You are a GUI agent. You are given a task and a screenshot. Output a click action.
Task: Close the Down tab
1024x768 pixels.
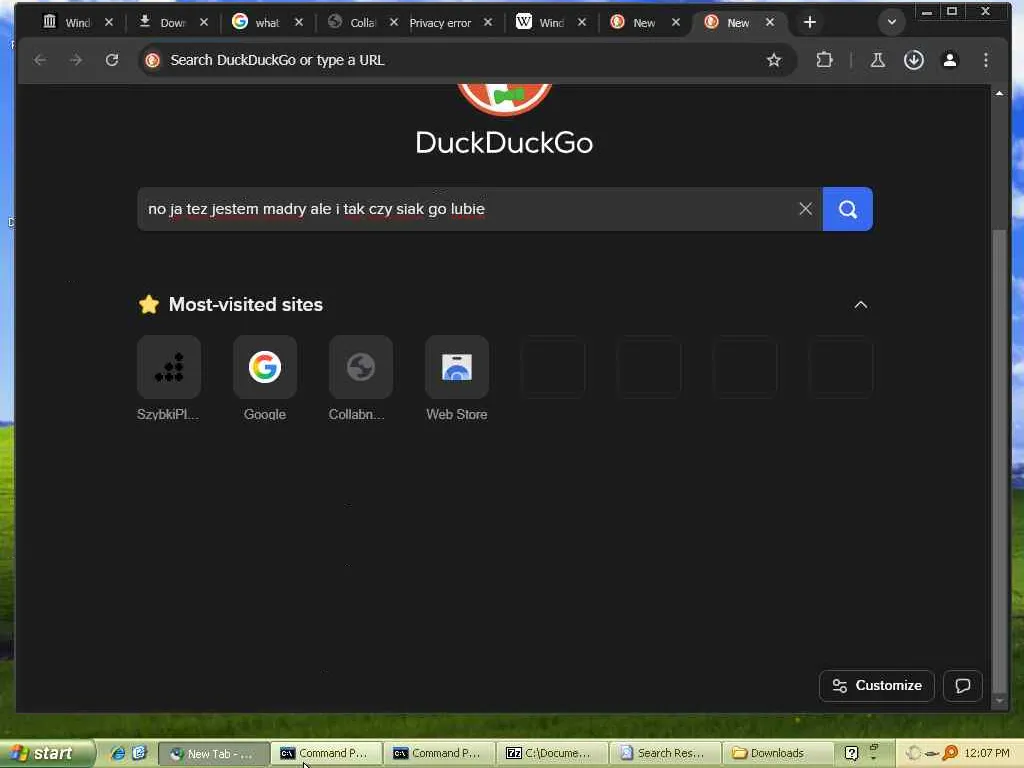tap(204, 22)
